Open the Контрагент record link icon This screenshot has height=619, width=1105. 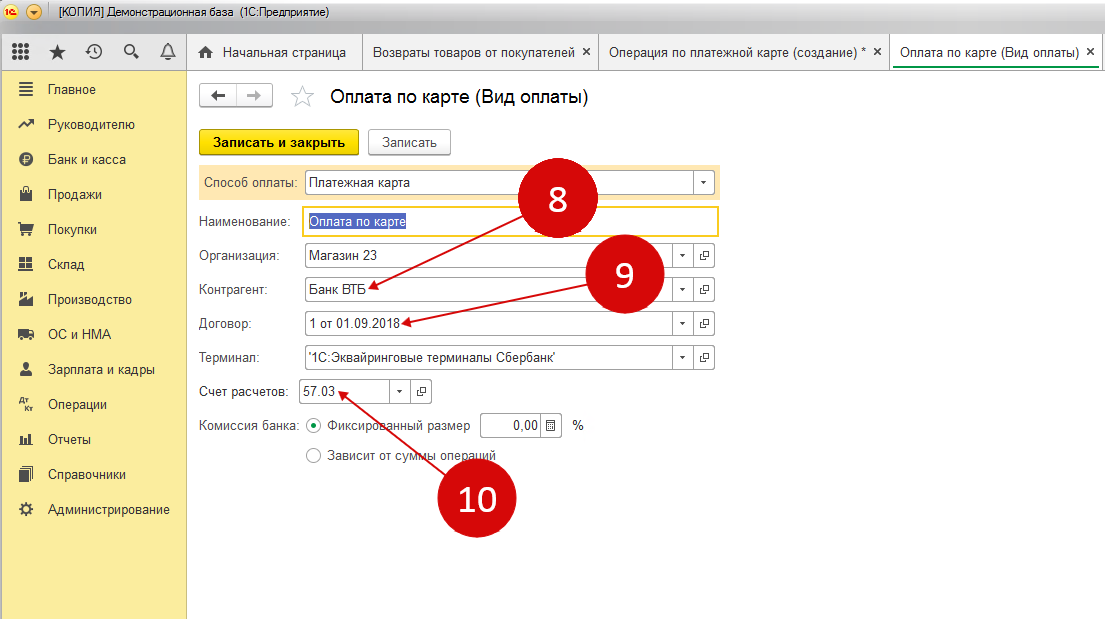[704, 289]
